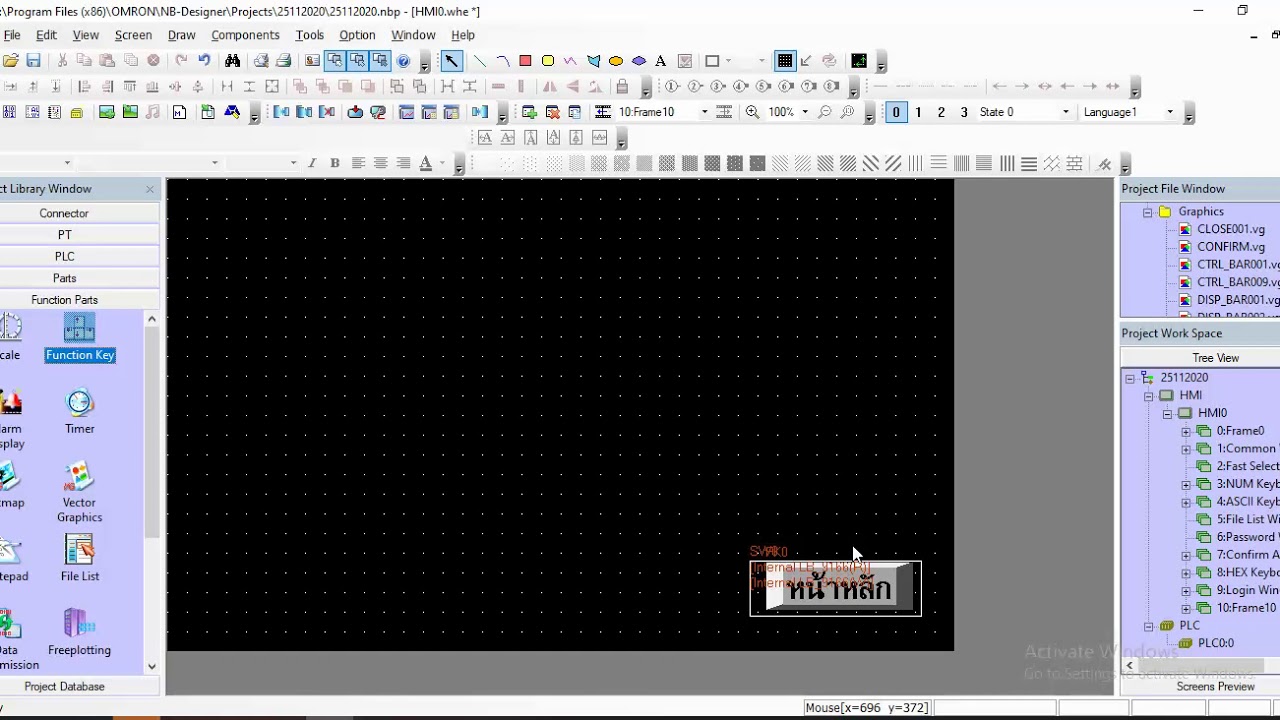Screen dimensions: 1280x720
Task: Open the Option menu
Action: [357, 35]
